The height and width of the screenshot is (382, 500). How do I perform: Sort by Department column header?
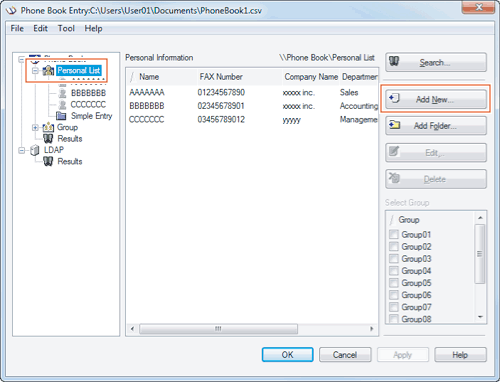click(359, 77)
